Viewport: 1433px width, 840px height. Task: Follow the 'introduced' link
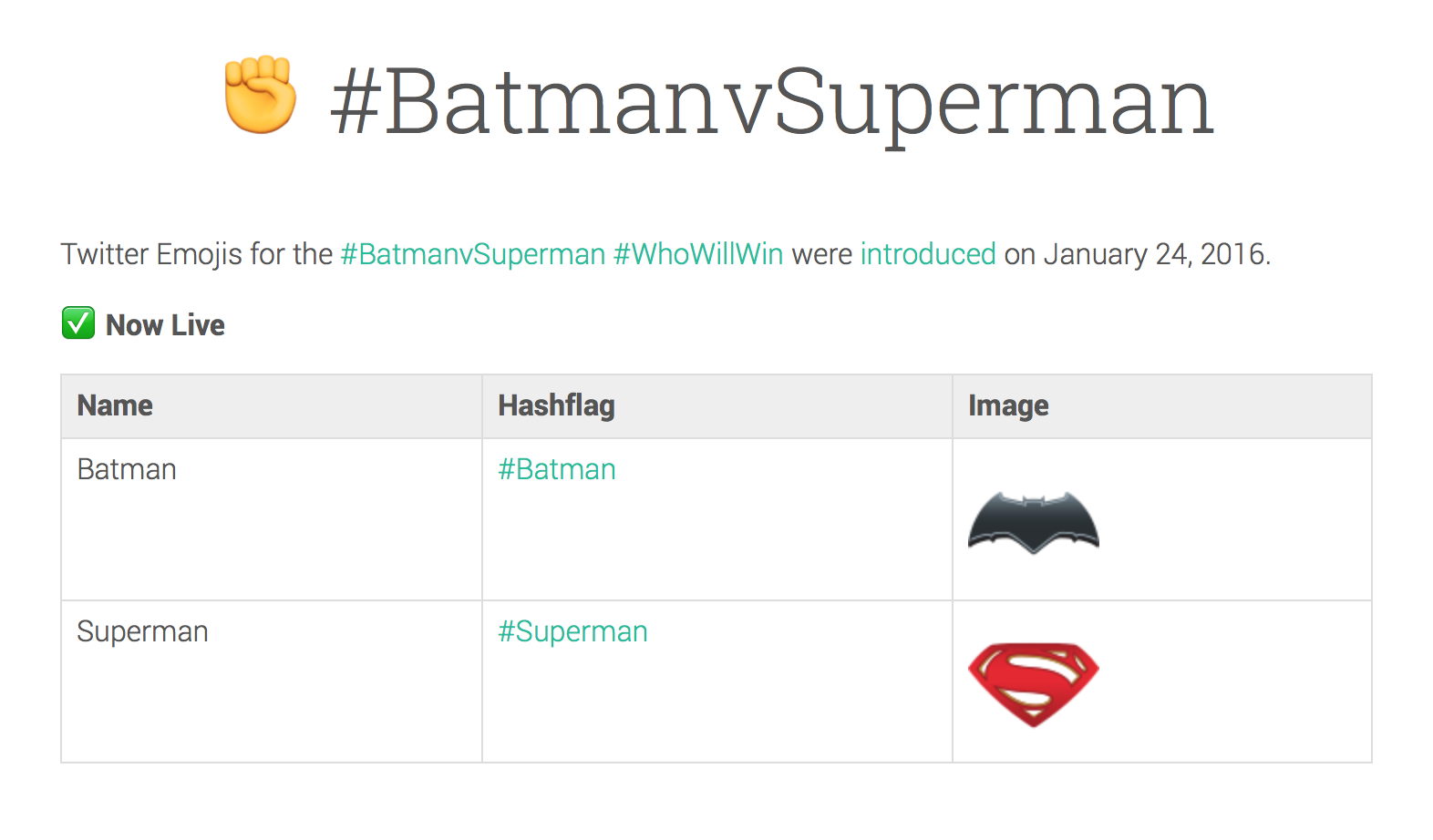tap(928, 254)
